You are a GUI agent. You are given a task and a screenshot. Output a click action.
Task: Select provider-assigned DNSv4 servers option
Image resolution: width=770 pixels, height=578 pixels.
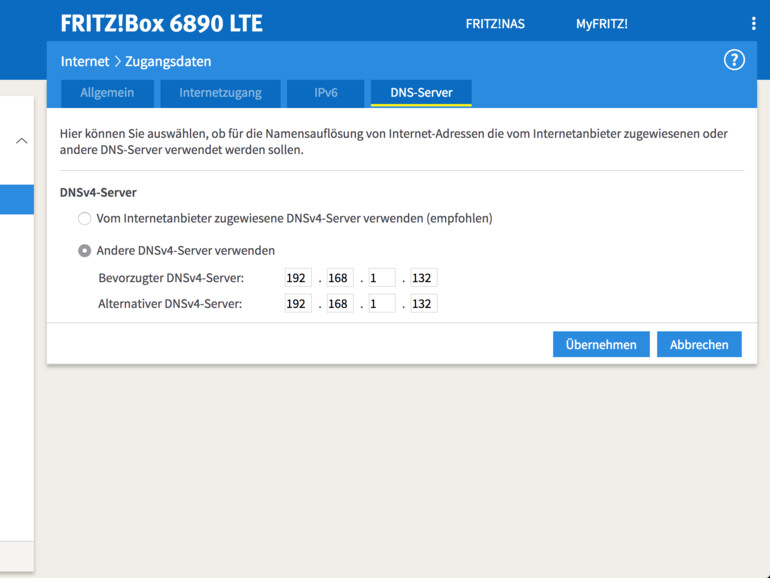click(x=84, y=219)
